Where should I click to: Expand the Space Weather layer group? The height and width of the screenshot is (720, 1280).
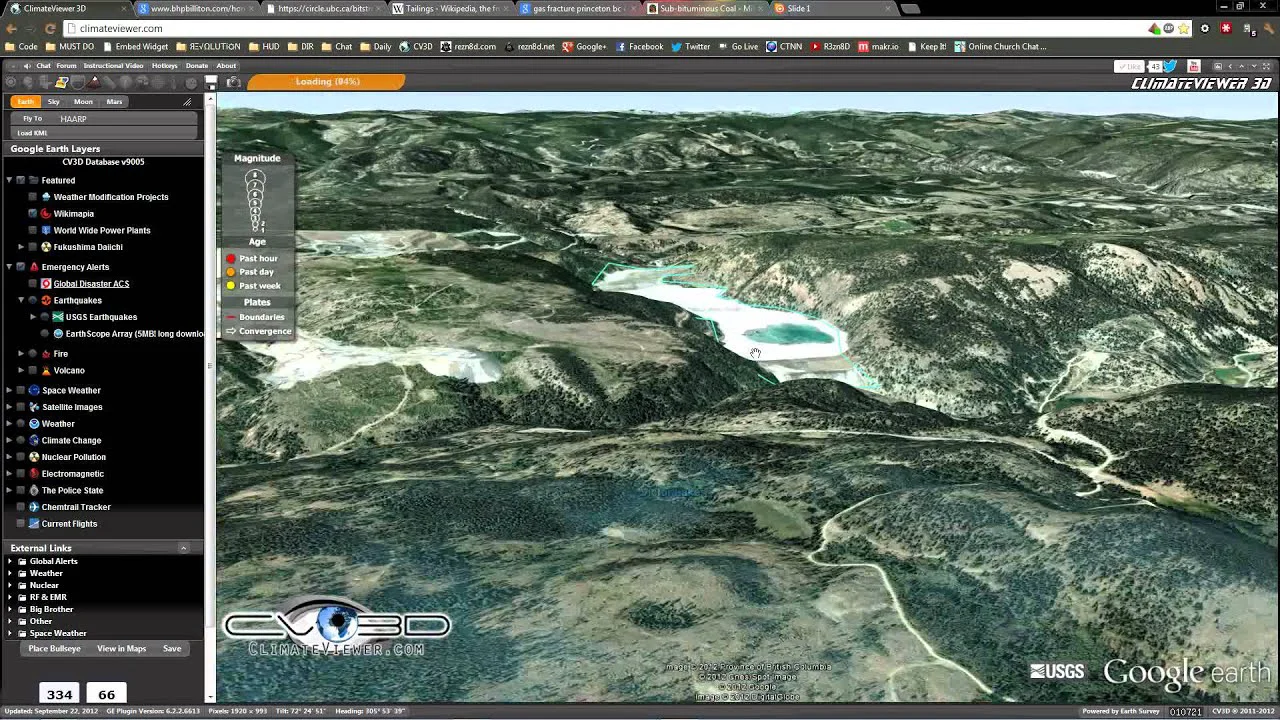(9, 390)
